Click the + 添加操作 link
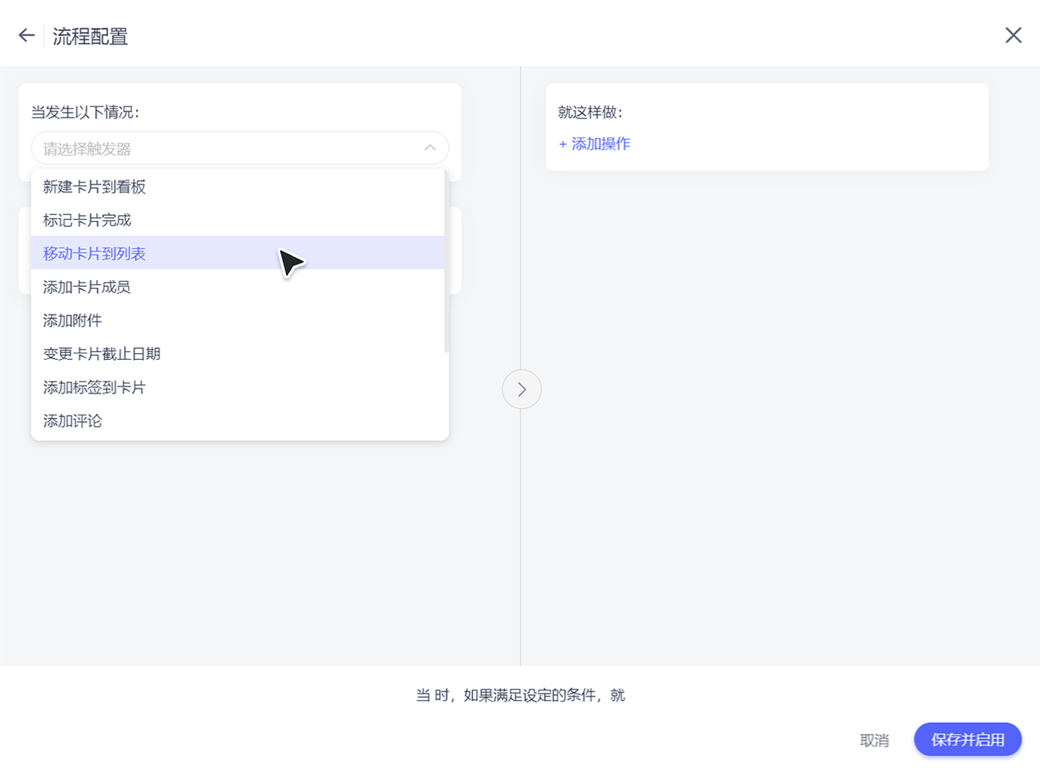Viewport: 1040px width, 774px height. coord(592,143)
